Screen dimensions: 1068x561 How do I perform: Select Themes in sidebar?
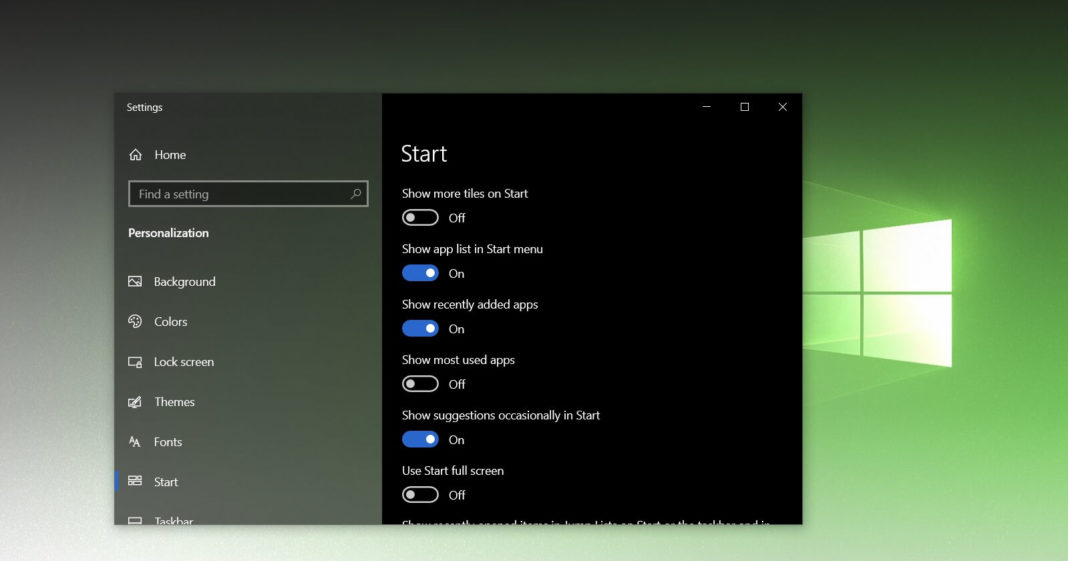248,402
